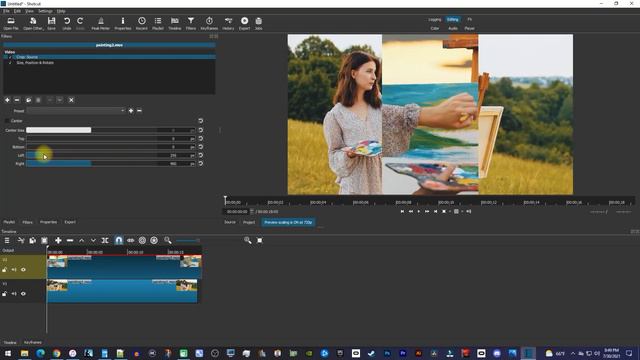Viewport: 640px width, 360px height.
Task: Toggle Ripple mode on the timeline
Action: [142, 240]
